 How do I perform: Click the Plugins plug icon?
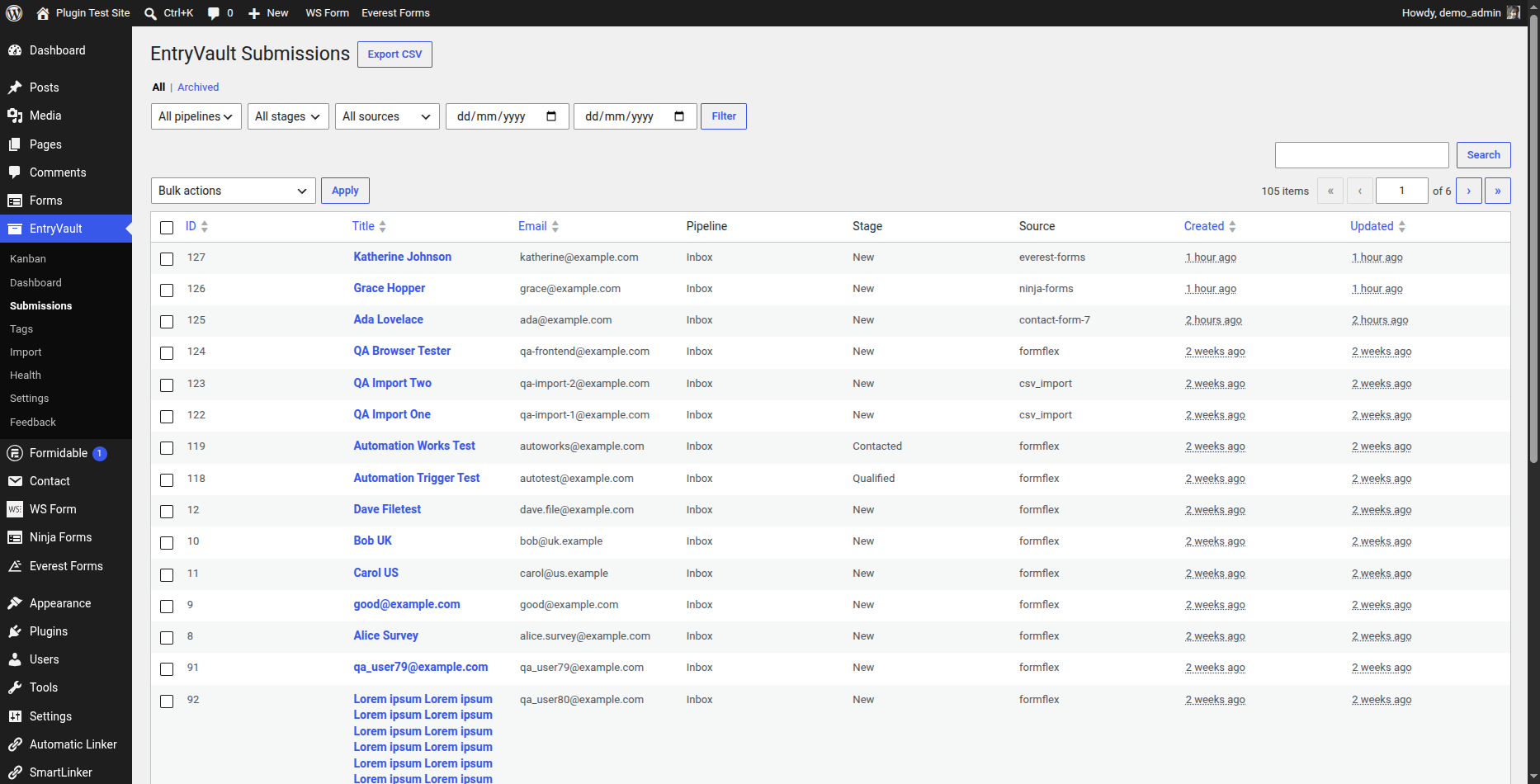tap(15, 631)
